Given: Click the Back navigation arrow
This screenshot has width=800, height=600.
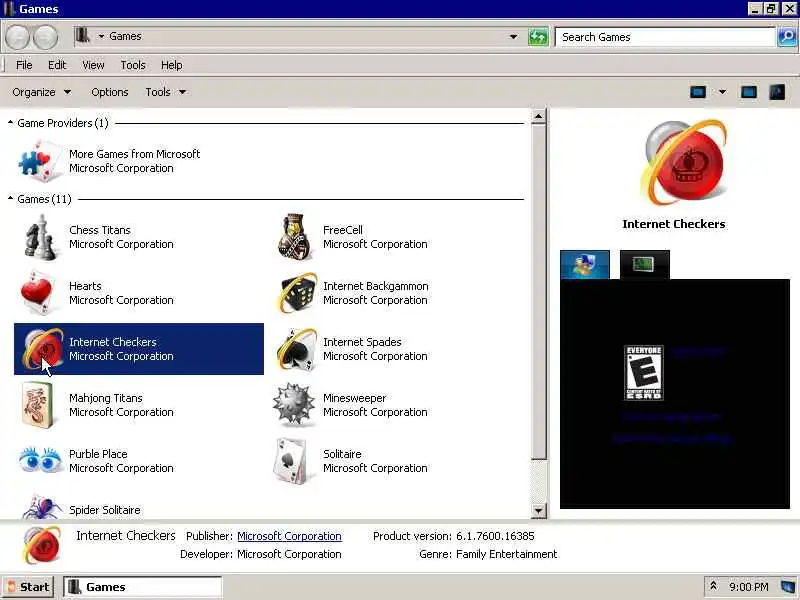Looking at the screenshot, I should point(17,37).
